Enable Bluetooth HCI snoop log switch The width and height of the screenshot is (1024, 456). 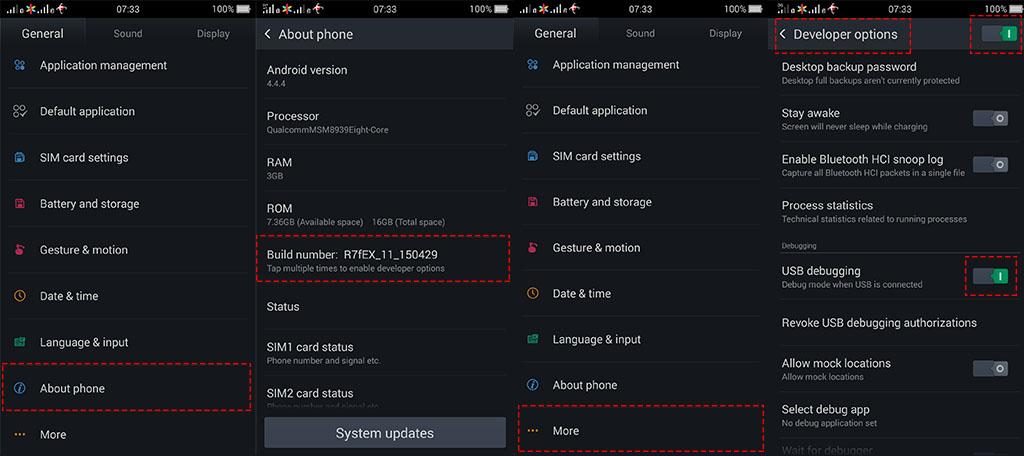coord(990,164)
